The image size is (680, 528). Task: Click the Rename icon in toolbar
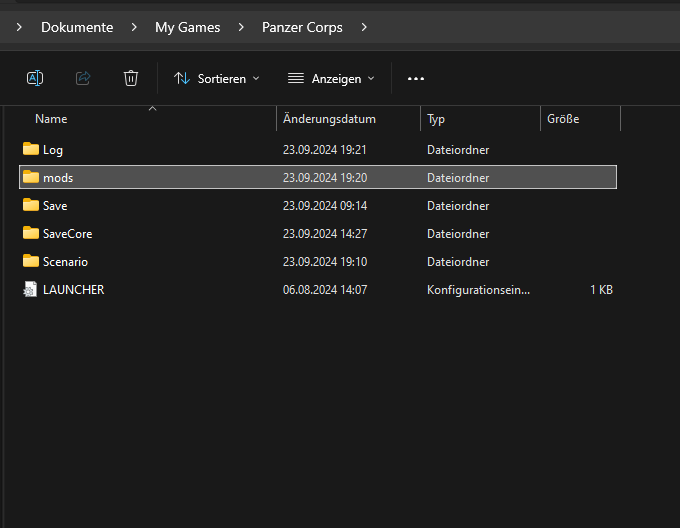pyautogui.click(x=35, y=78)
